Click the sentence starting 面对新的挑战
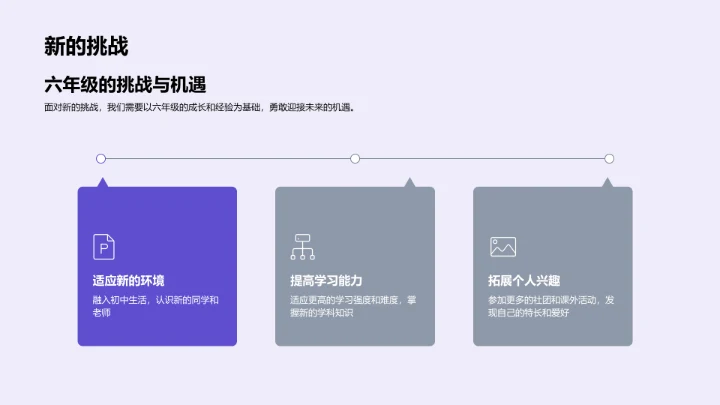The height and width of the screenshot is (405, 720). pyautogui.click(x=200, y=107)
